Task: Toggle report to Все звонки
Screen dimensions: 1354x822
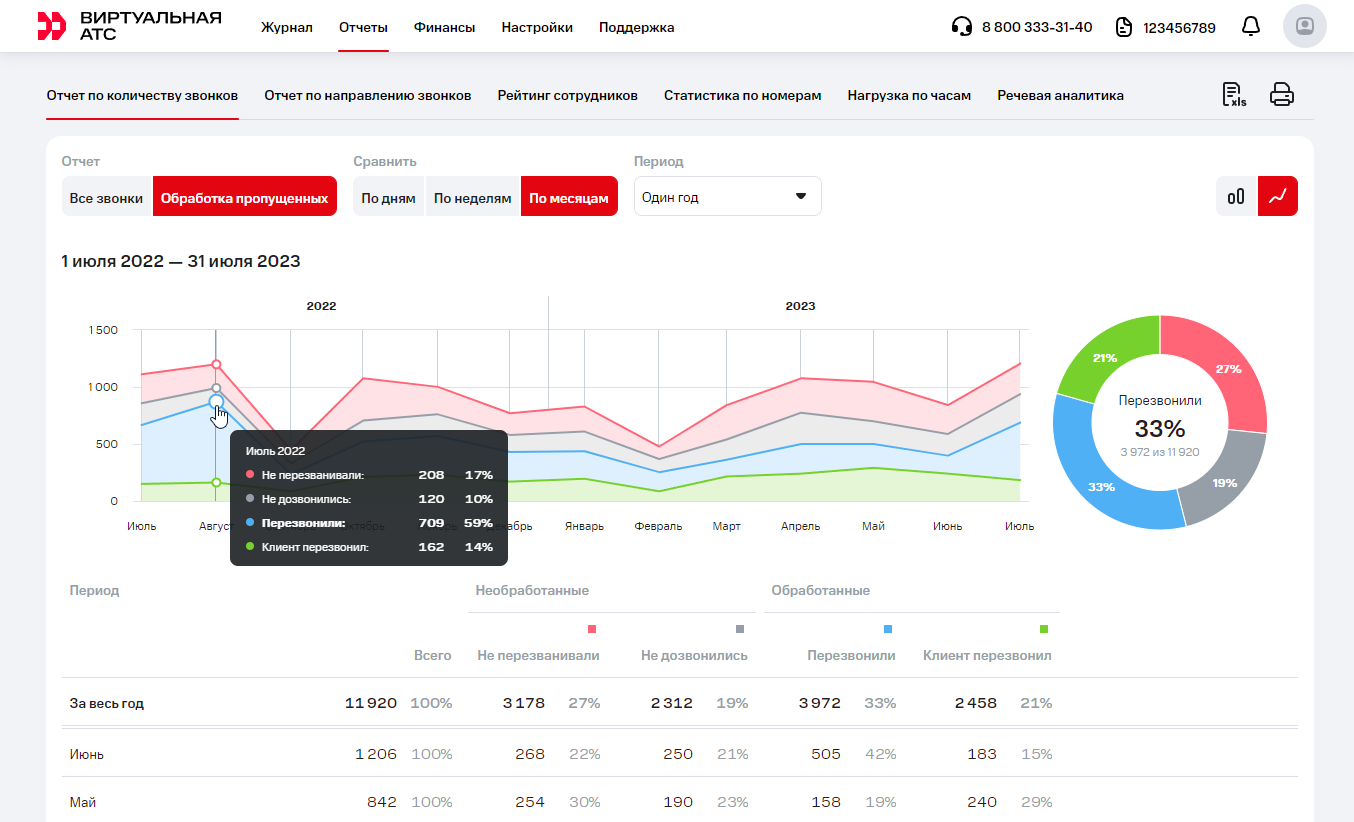Action: tap(106, 198)
